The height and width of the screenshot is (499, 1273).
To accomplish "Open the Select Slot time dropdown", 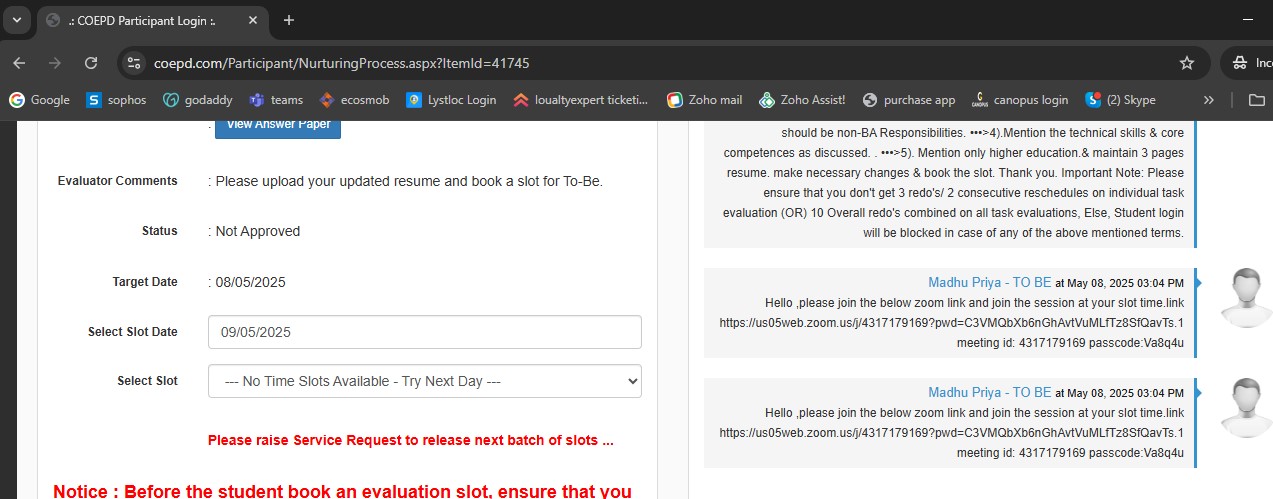I will point(424,381).
